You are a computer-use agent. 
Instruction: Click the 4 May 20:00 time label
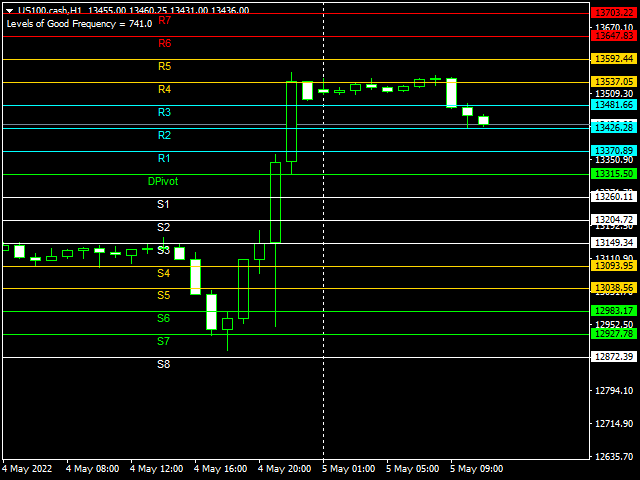click(284, 469)
